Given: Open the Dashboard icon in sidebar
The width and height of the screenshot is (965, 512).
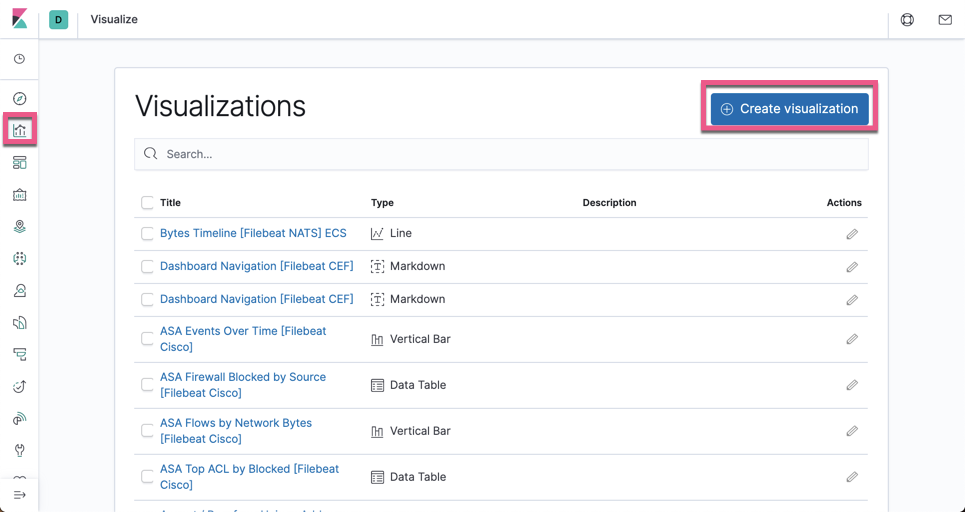Looking at the screenshot, I should pyautogui.click(x=20, y=162).
